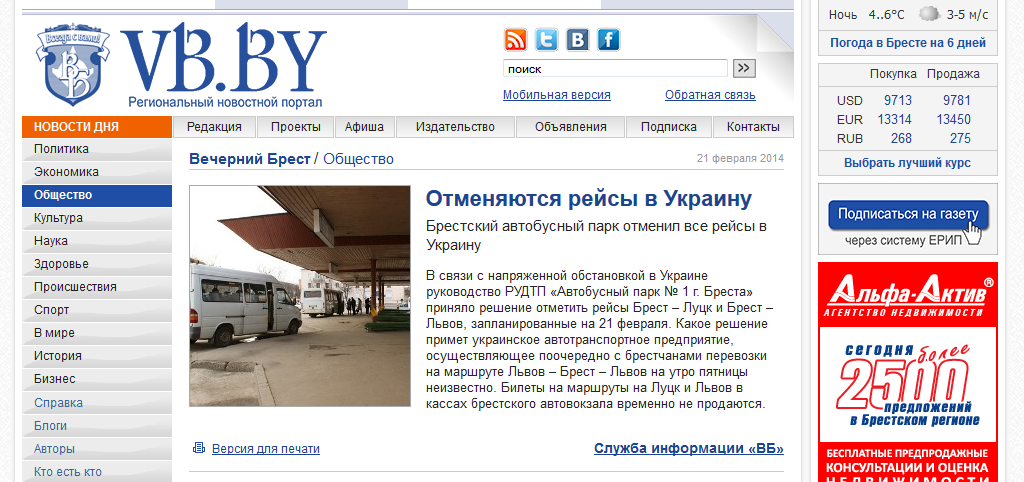Select Происшествия in the sidebar
This screenshot has height=482, width=1024.
75,287
